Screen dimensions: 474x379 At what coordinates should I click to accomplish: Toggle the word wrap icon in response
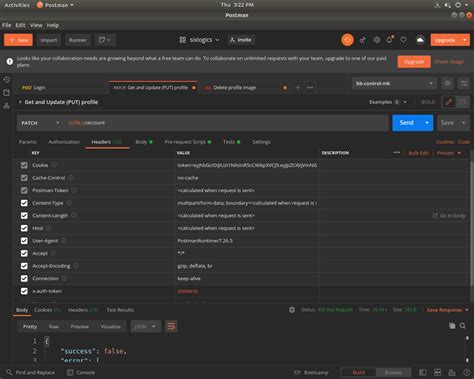171,326
